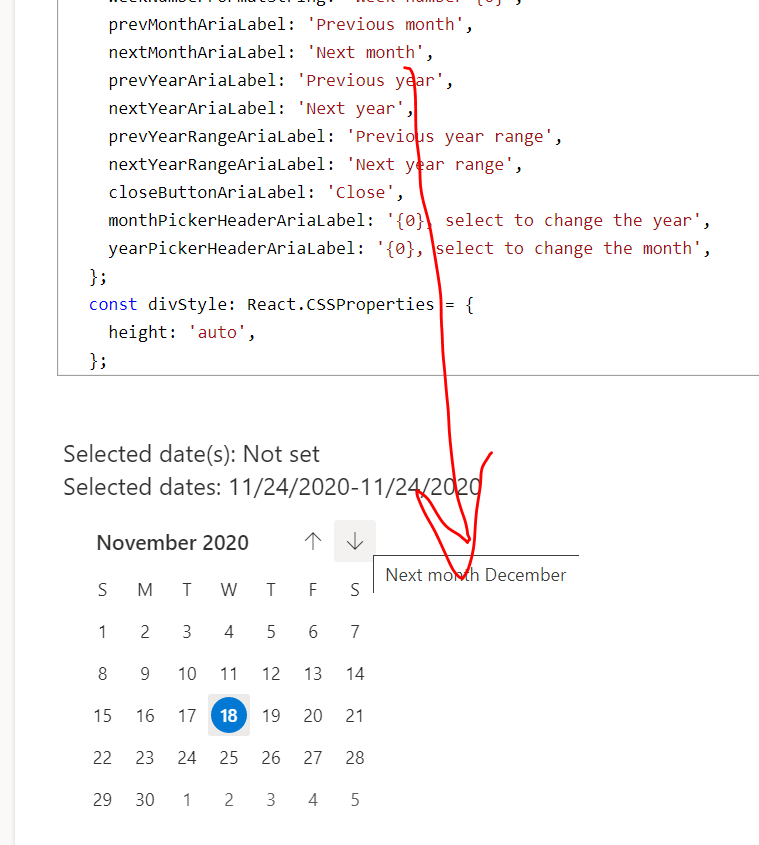759x845 pixels.
Task: Click the previous month up arrow
Action: click(313, 541)
